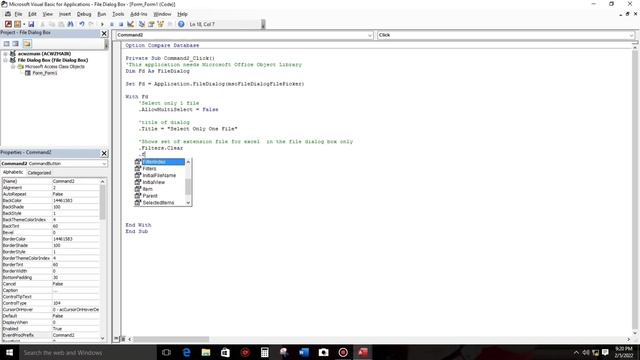Image resolution: width=640 pixels, height=360 pixels.
Task: Click the Redo toolbar icon
Action: coord(91,24)
